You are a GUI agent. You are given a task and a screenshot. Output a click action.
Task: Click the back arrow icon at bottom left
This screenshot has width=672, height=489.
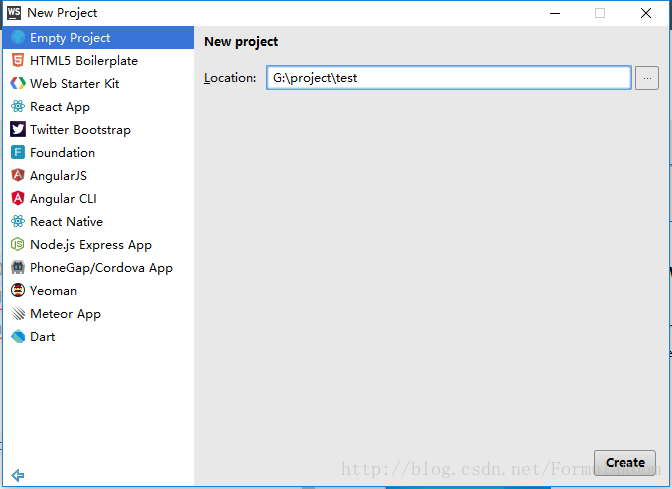click(18, 475)
